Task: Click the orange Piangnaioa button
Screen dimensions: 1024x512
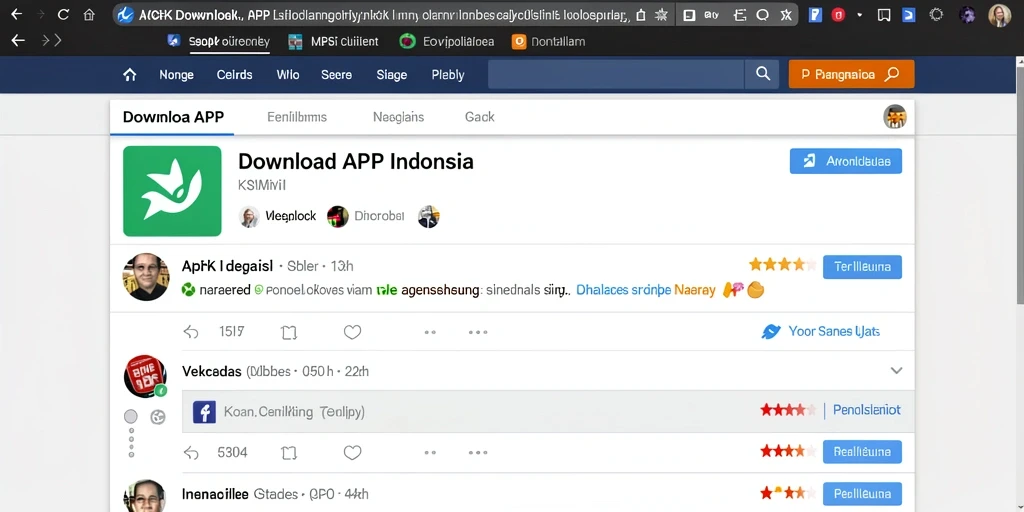Action: [852, 74]
